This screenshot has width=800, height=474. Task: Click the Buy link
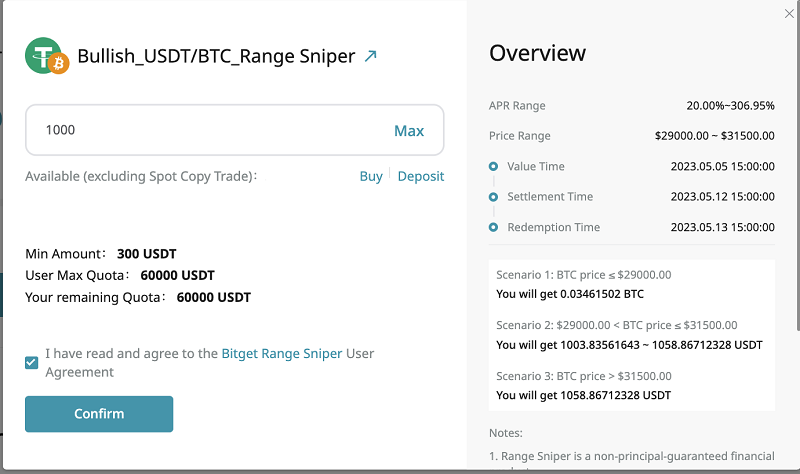(371, 176)
